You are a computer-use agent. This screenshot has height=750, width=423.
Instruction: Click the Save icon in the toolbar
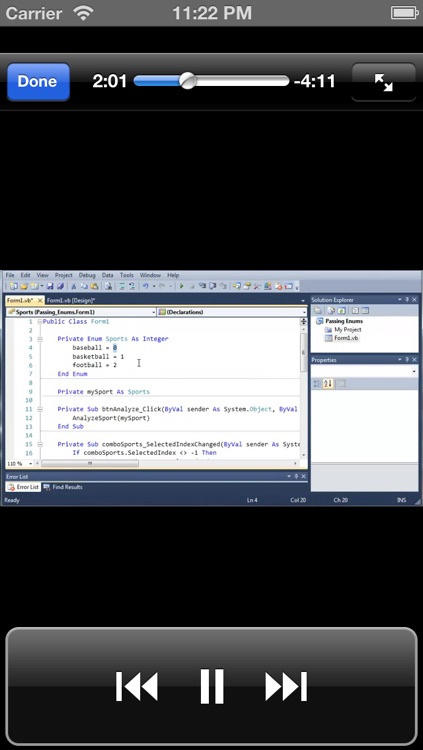[x=50, y=286]
